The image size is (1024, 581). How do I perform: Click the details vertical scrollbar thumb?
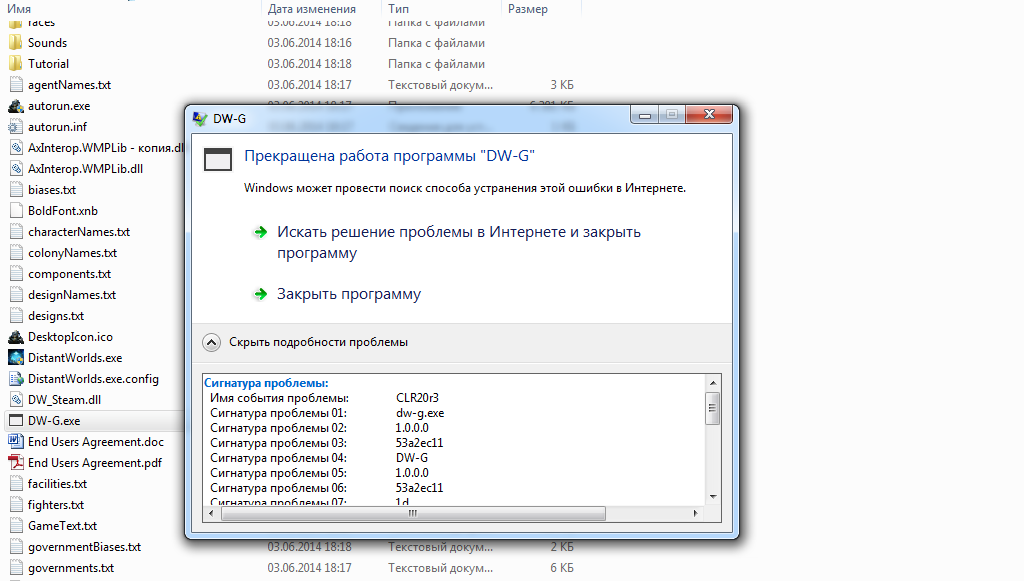712,409
